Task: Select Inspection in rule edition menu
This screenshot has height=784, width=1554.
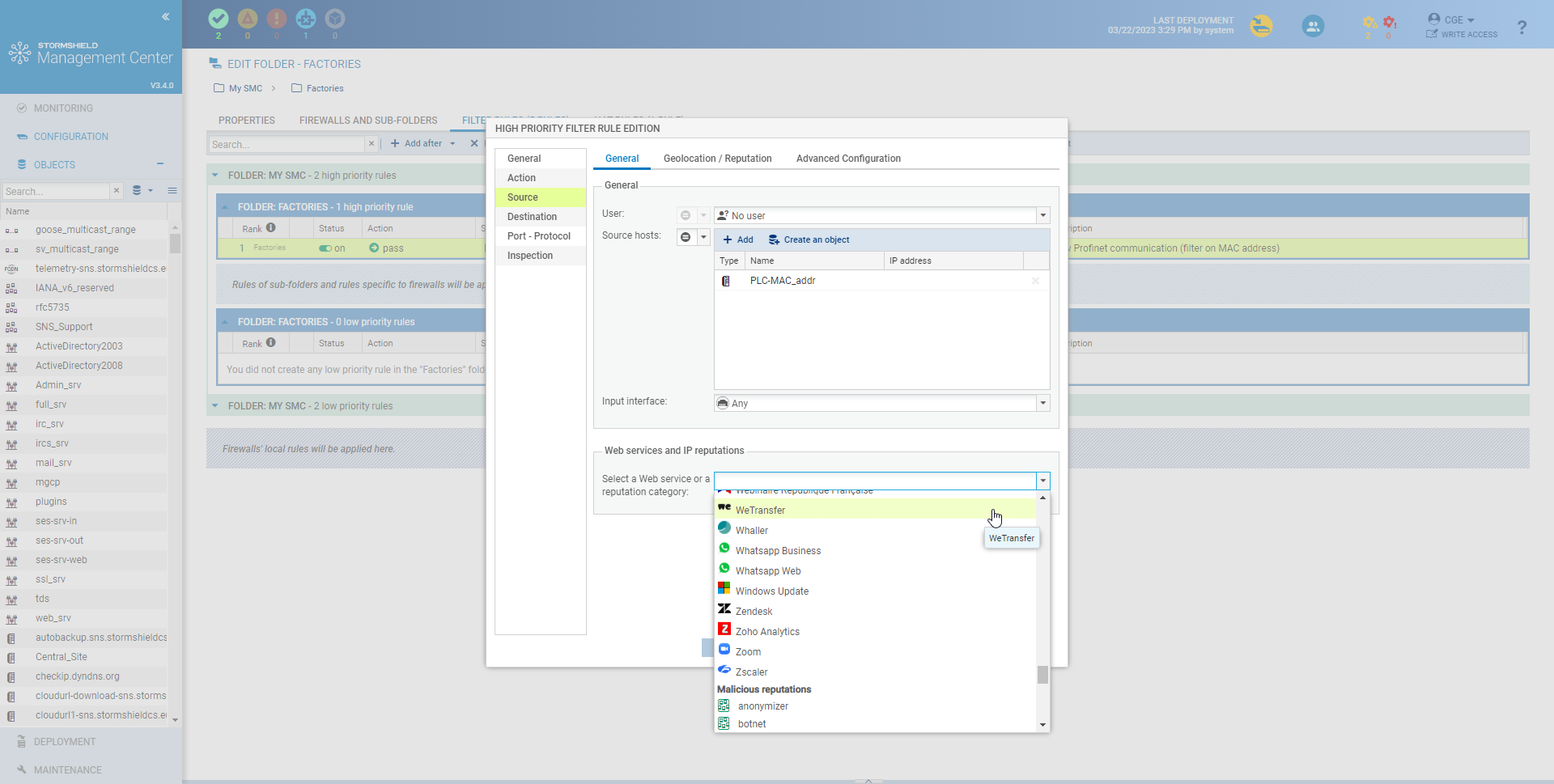Action: click(541, 256)
